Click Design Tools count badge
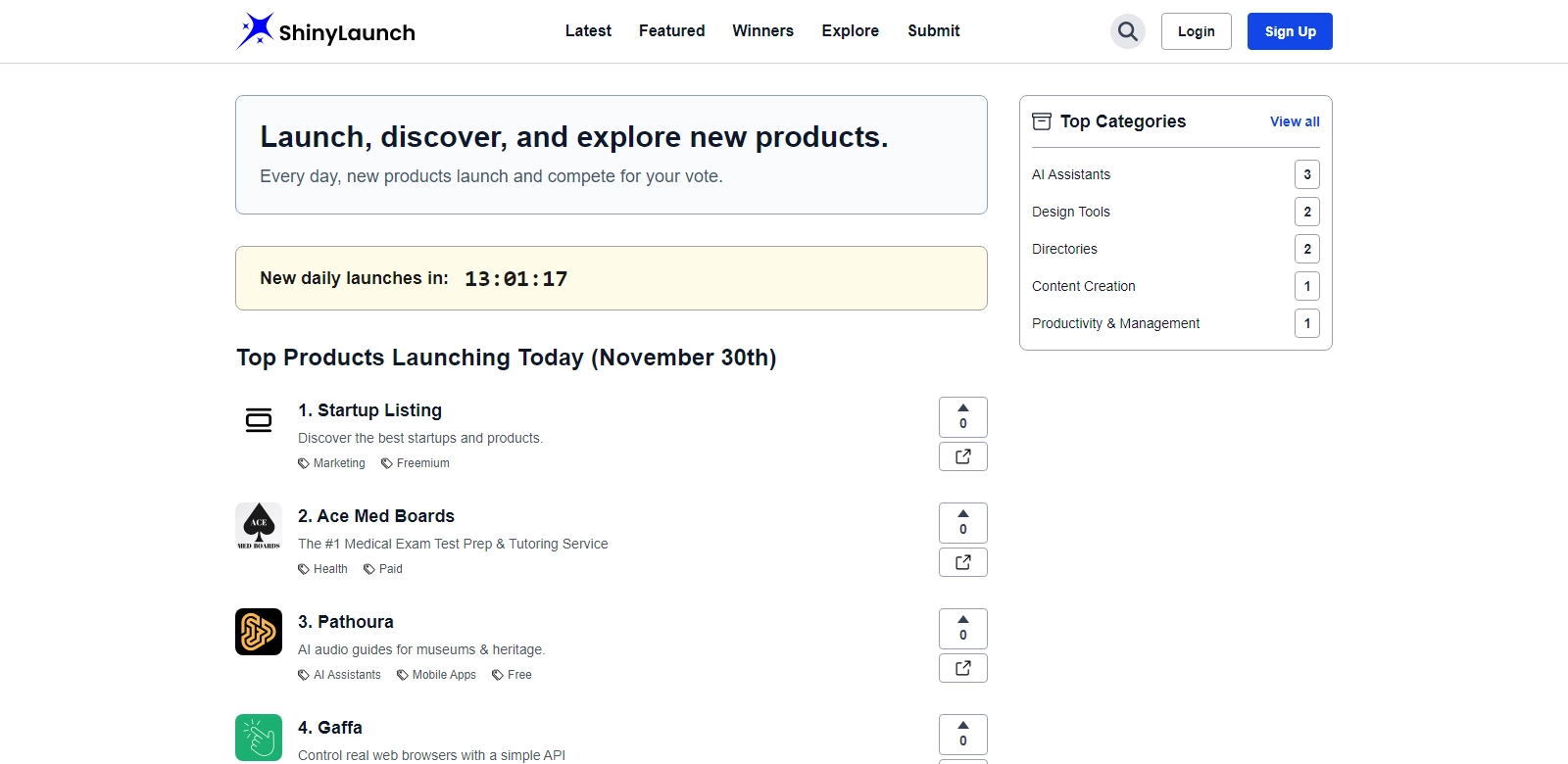This screenshot has height=764, width=1568. click(x=1307, y=212)
